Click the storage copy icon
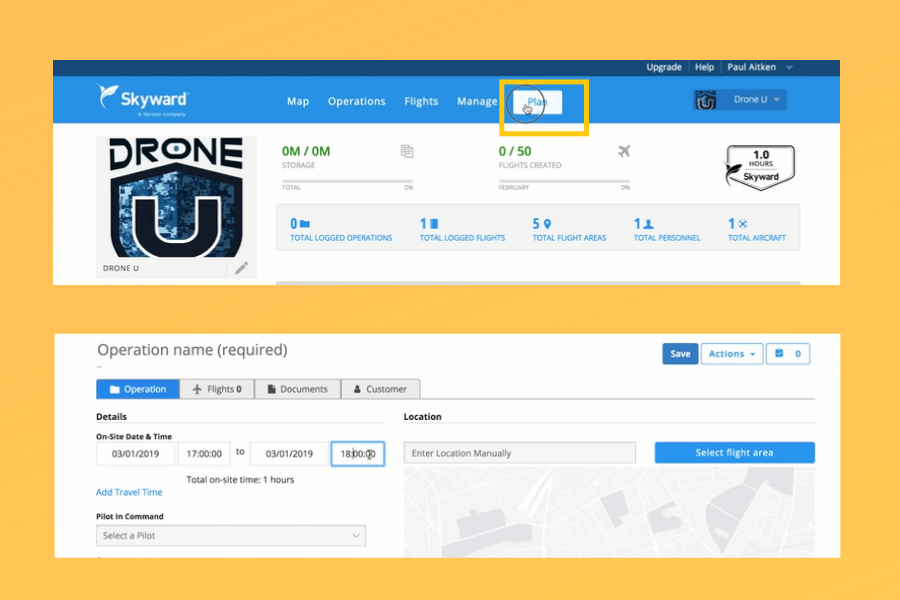The image size is (900, 600). 407,151
